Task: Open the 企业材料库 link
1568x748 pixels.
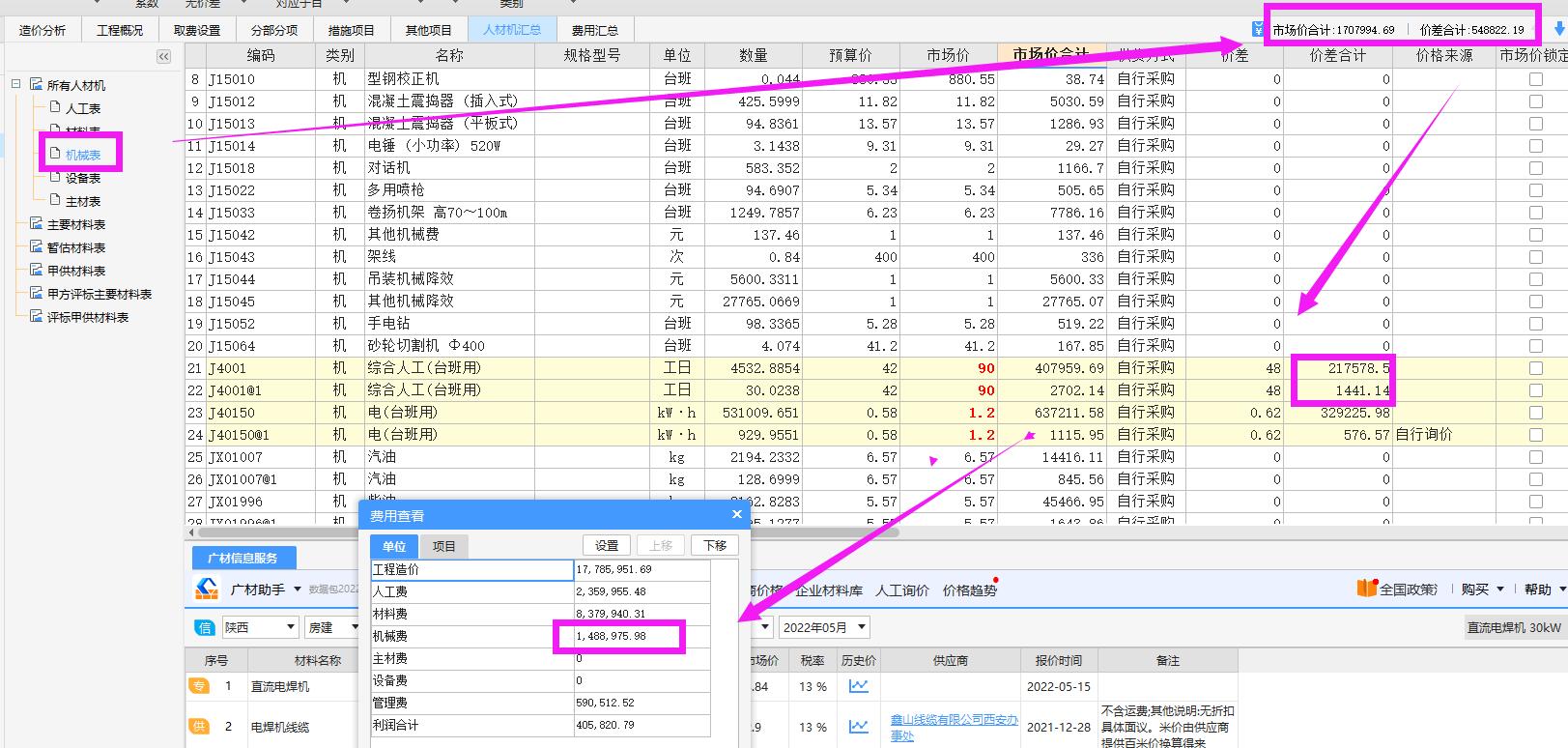Action: click(829, 590)
